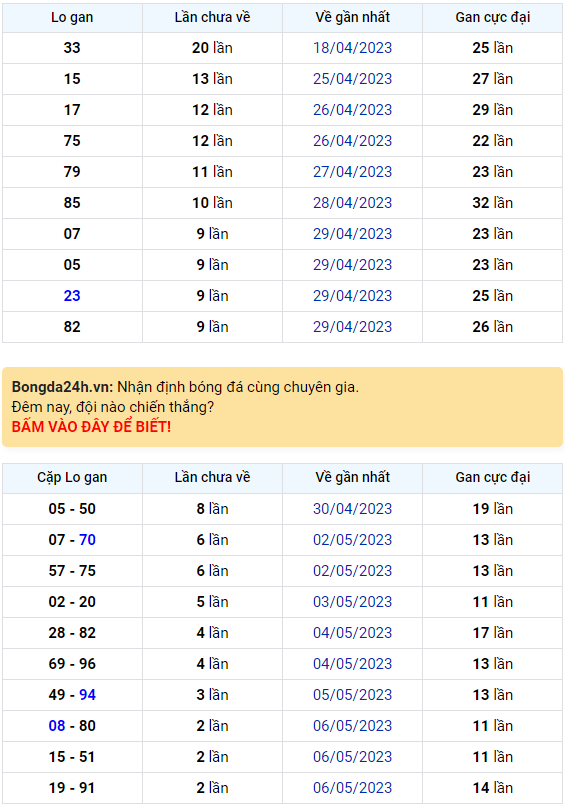The height and width of the screenshot is (808, 565).
Task: Click the blue number 70 link
Action: pyautogui.click(x=87, y=540)
